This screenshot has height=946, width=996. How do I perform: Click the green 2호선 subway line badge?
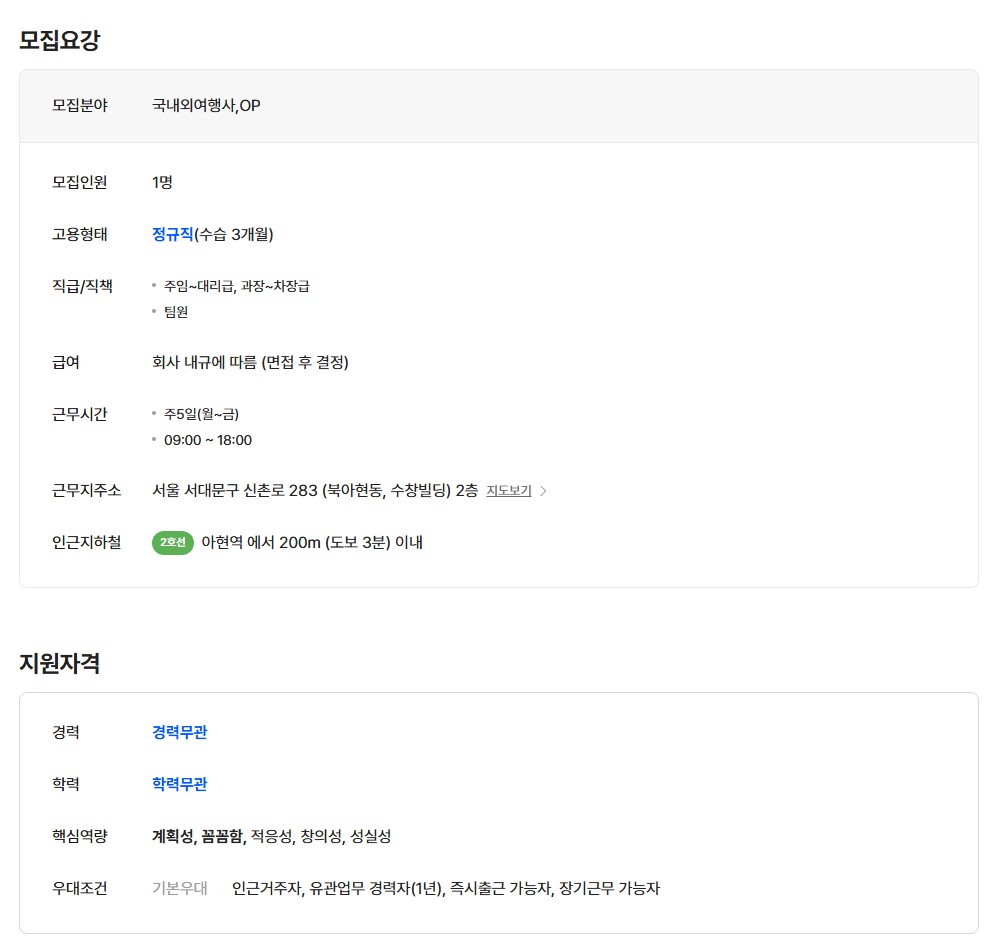pyautogui.click(x=172, y=543)
